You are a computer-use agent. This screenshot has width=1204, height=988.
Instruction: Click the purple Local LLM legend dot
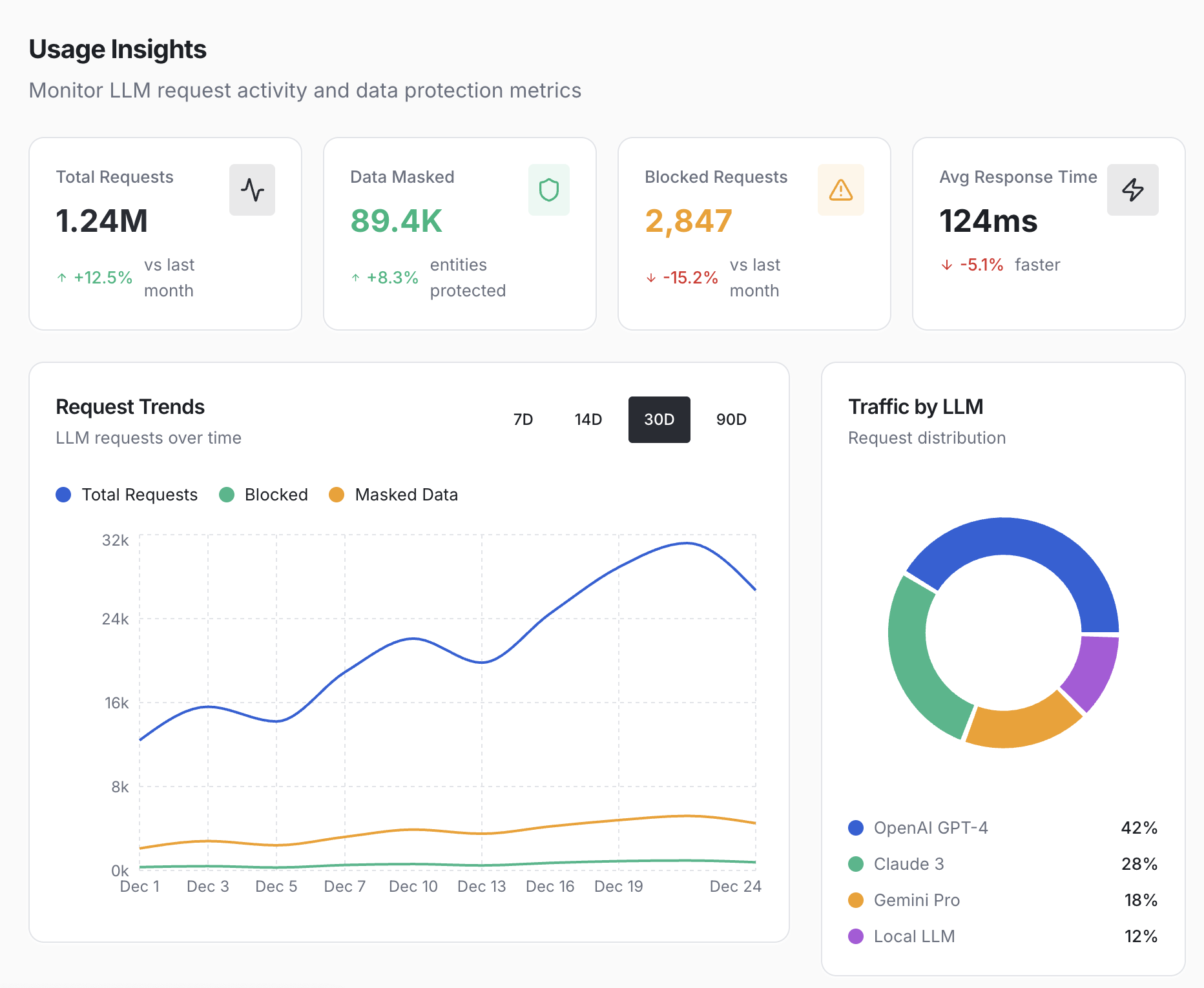[856, 936]
